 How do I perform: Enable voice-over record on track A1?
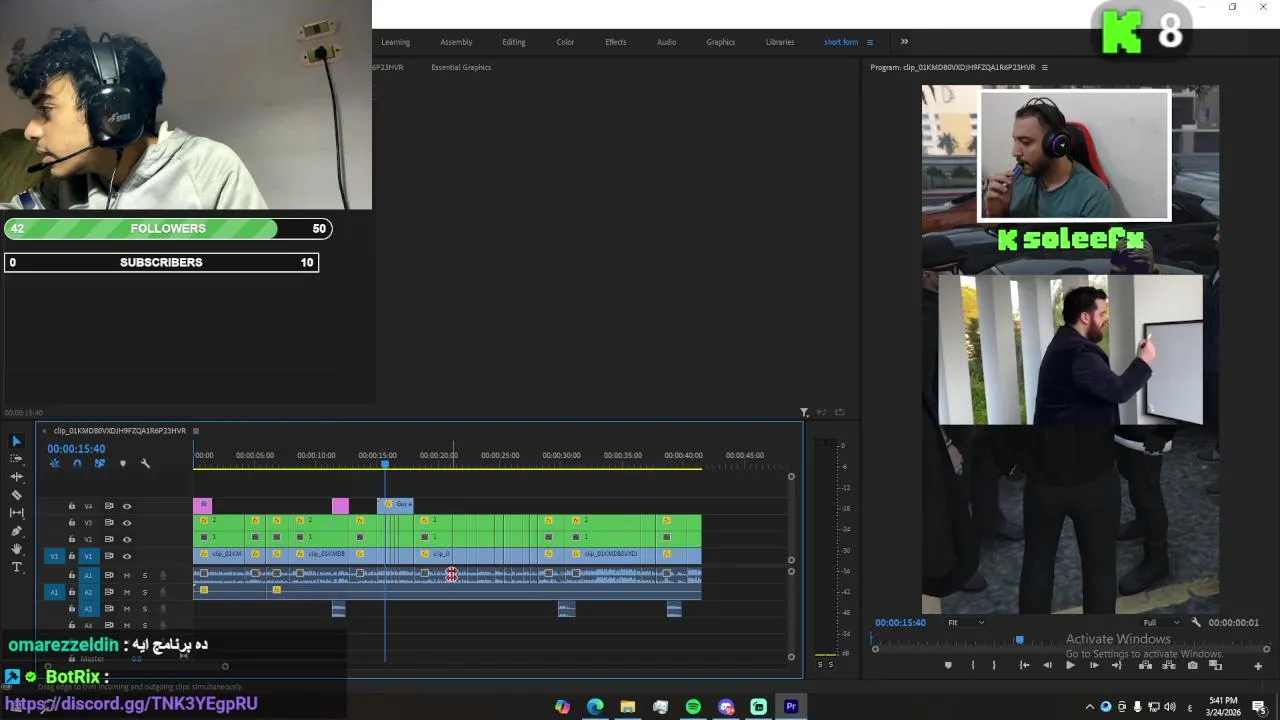click(x=163, y=575)
